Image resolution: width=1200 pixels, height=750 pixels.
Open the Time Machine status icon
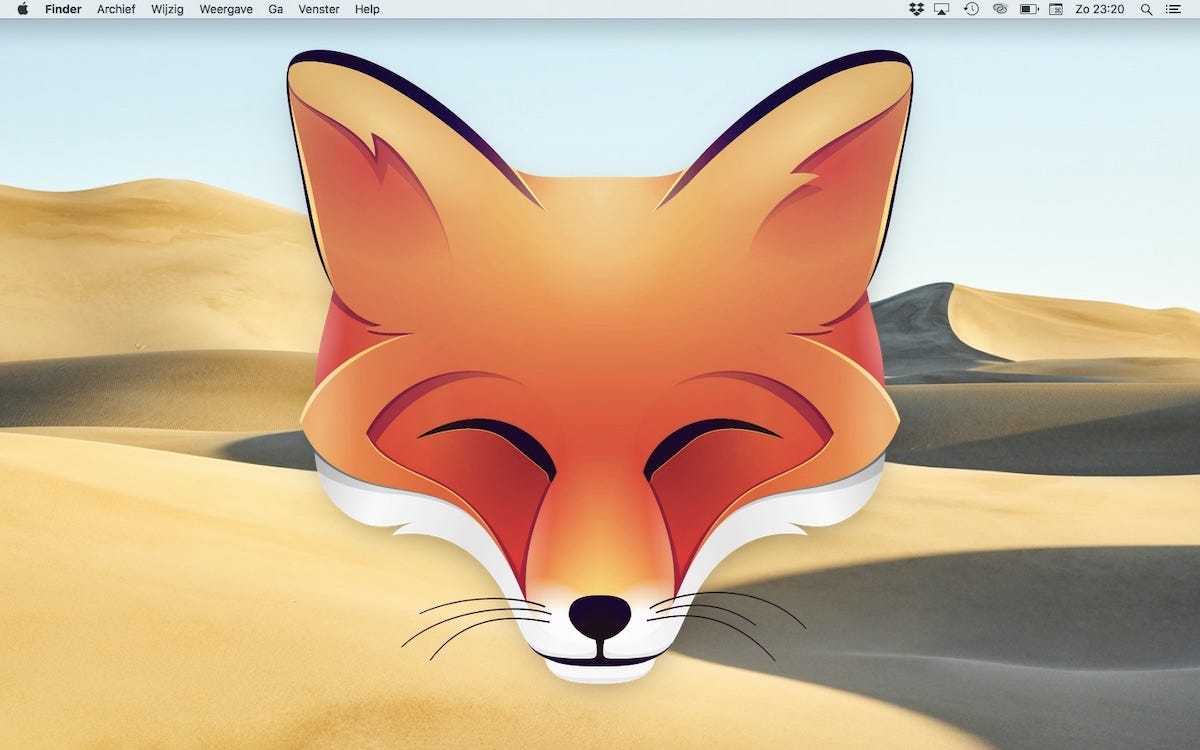pos(971,9)
